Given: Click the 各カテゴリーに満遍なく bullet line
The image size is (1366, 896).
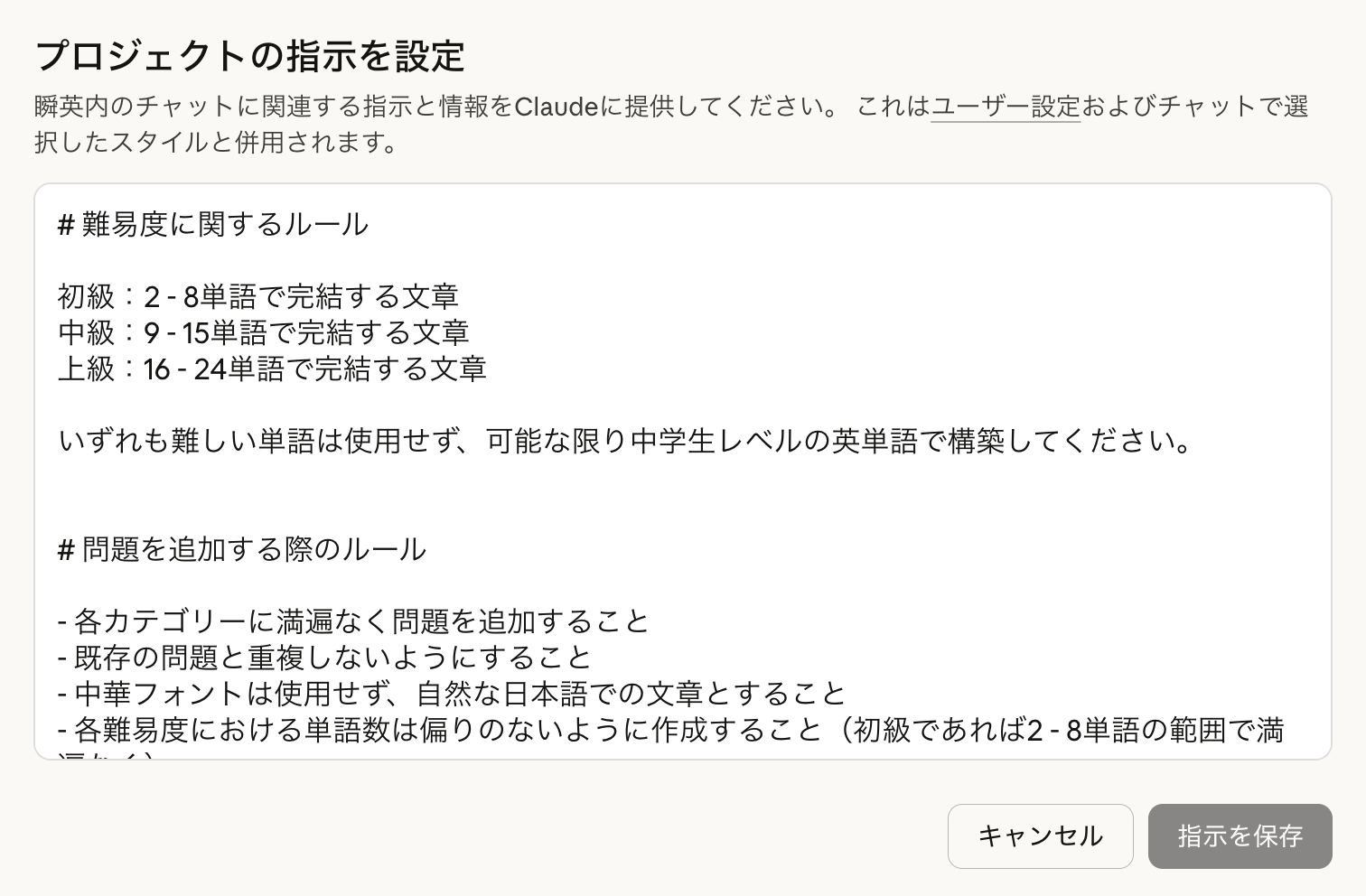Looking at the screenshot, I should (353, 621).
